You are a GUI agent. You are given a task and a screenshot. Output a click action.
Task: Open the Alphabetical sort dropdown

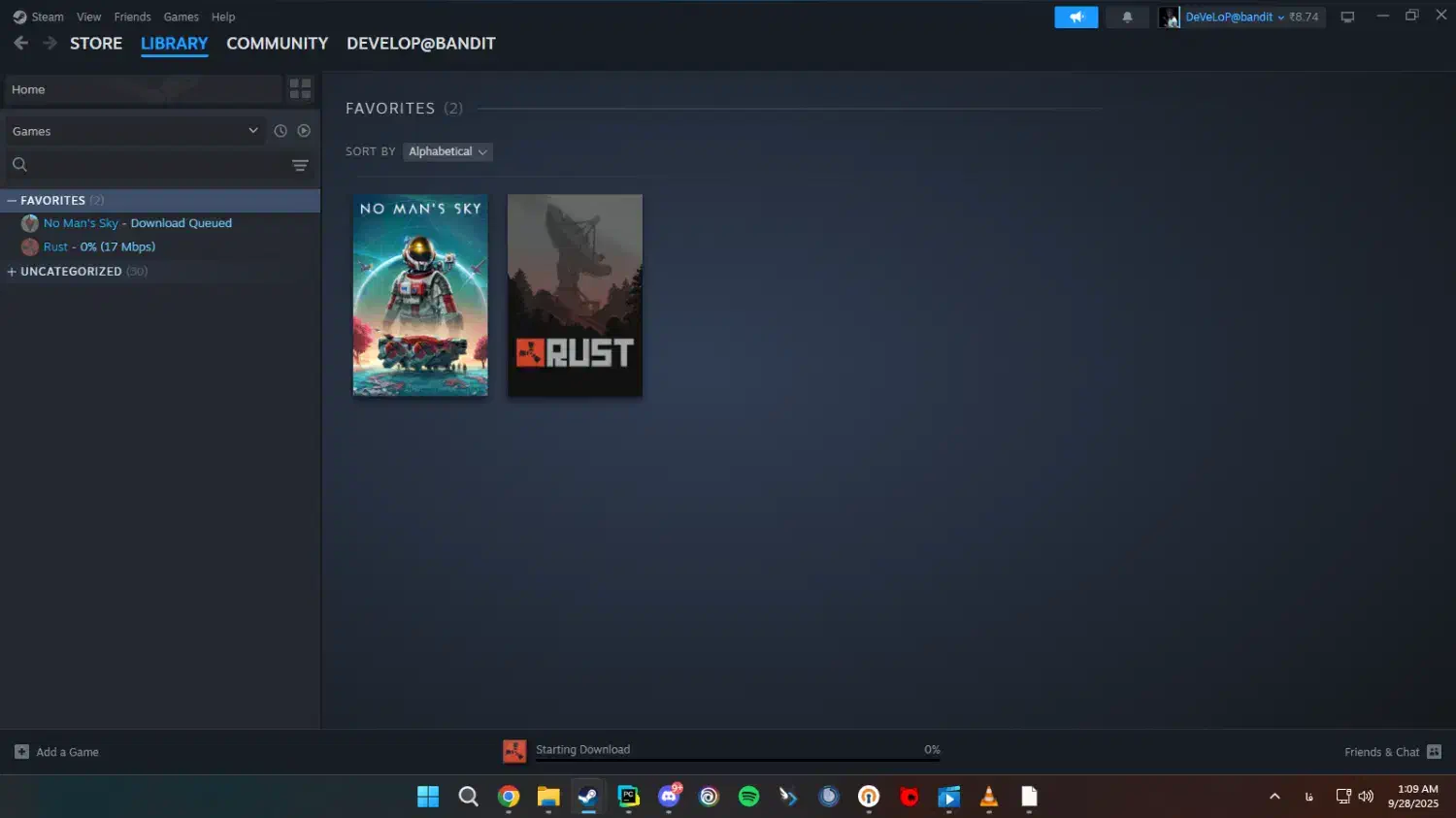point(447,151)
